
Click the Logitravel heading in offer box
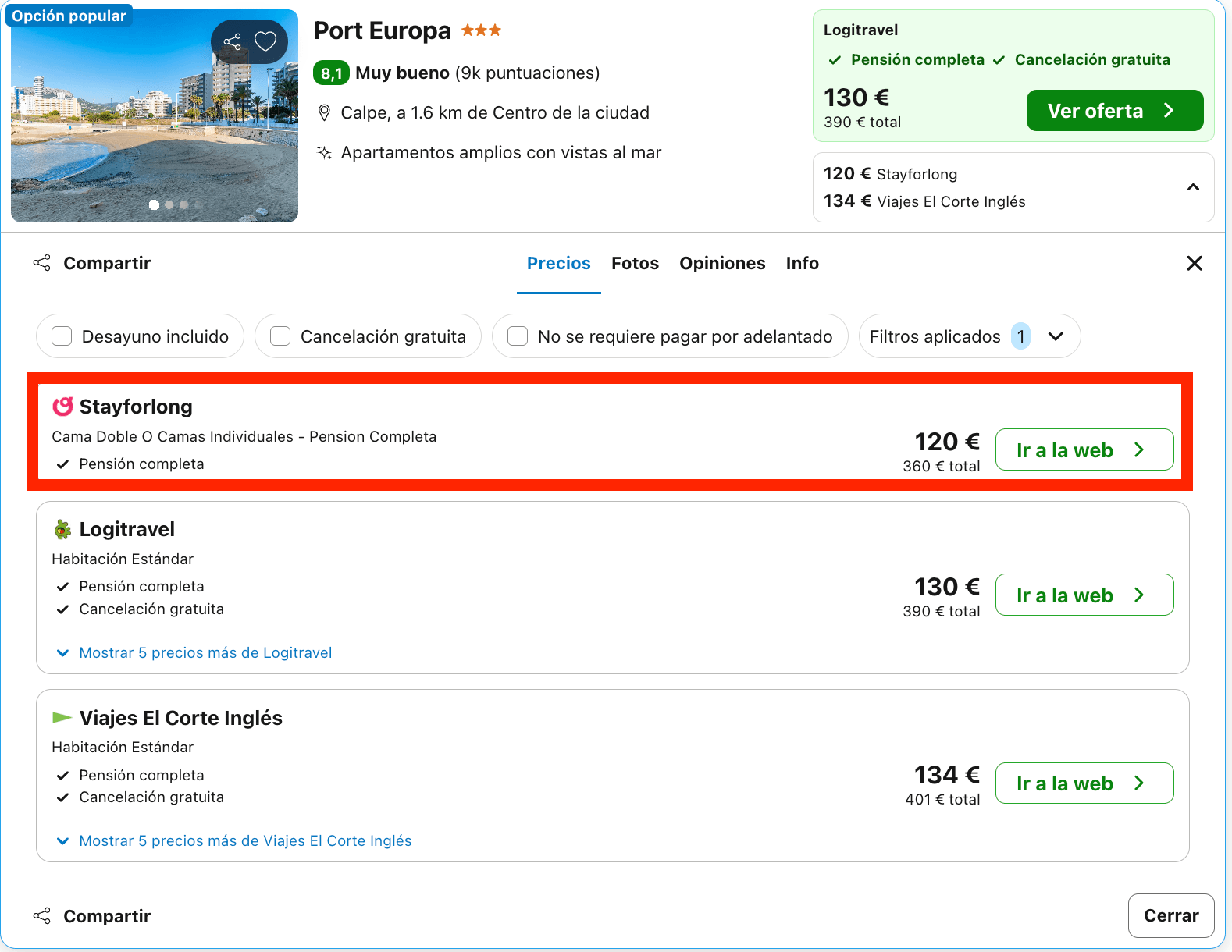(860, 30)
